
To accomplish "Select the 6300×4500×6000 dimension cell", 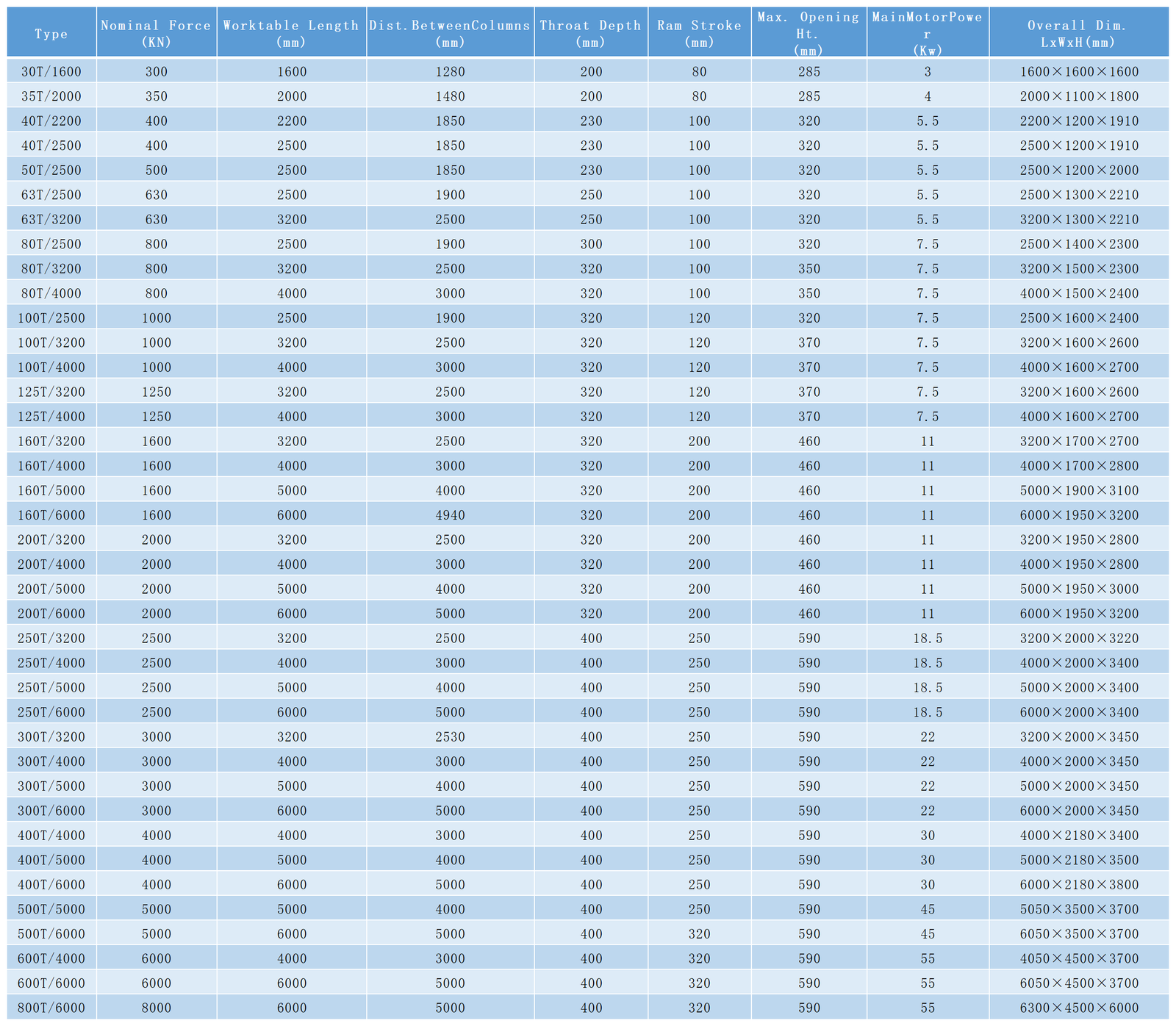I will click(1079, 1008).
